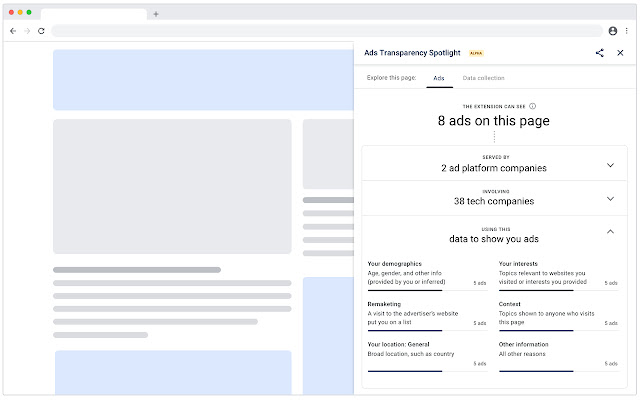Click the share icon in panel header
The image size is (640, 400).
[599, 53]
